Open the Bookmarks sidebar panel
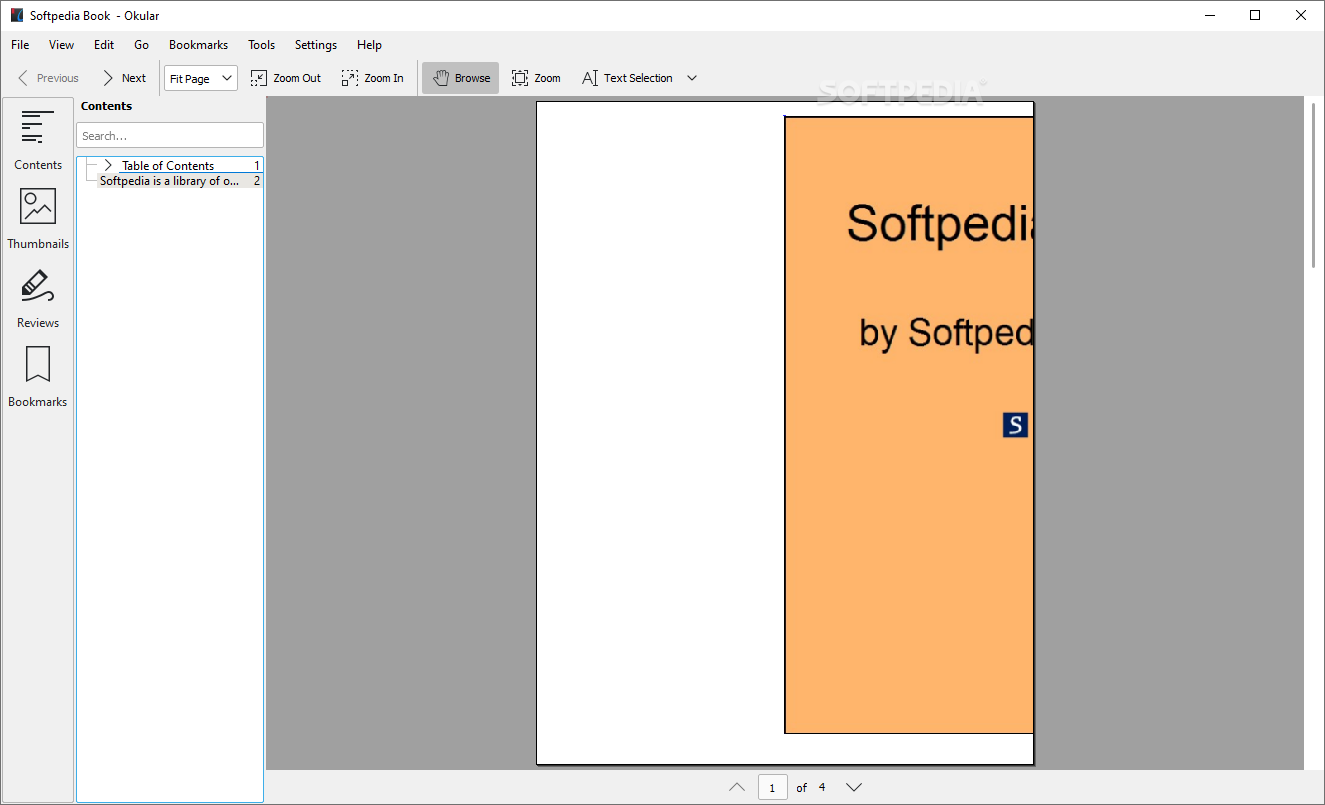This screenshot has height=805, width=1325. pyautogui.click(x=38, y=376)
